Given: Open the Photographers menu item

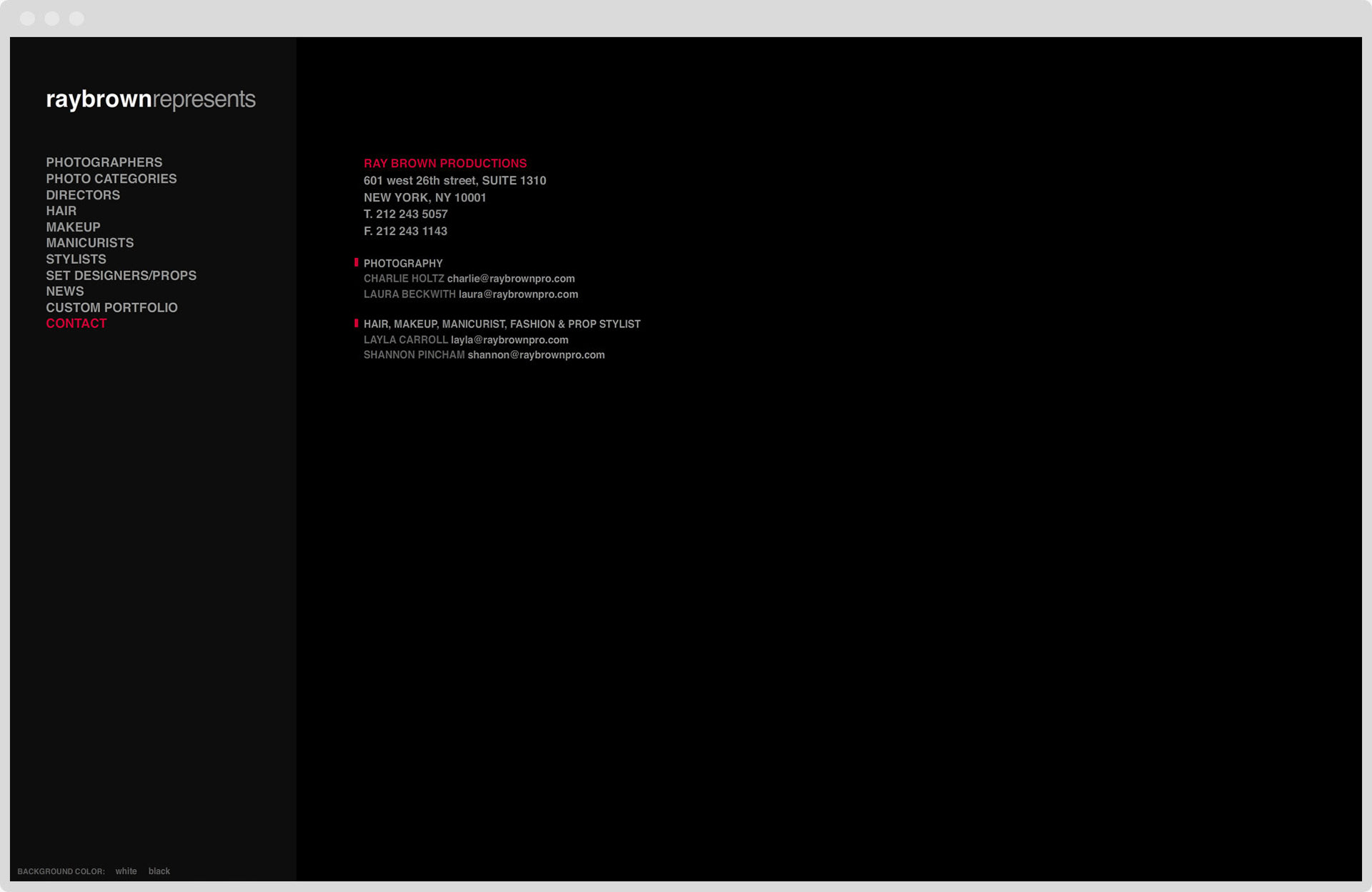Looking at the screenshot, I should [x=104, y=162].
